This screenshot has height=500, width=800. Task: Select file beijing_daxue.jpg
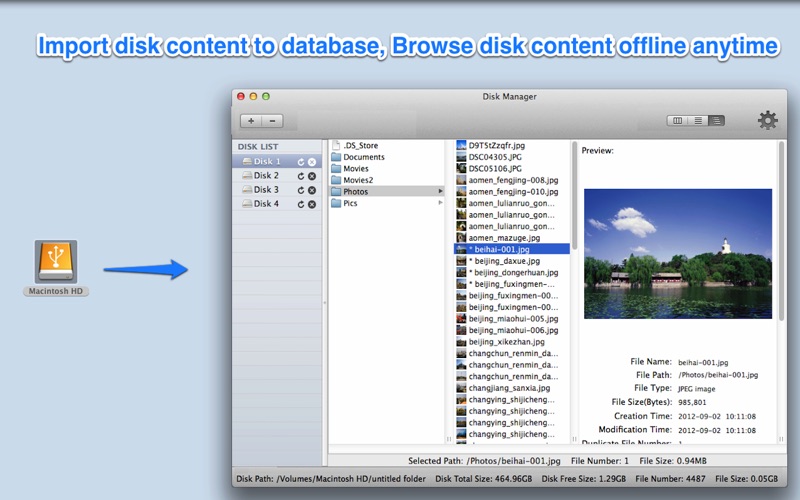(512, 261)
